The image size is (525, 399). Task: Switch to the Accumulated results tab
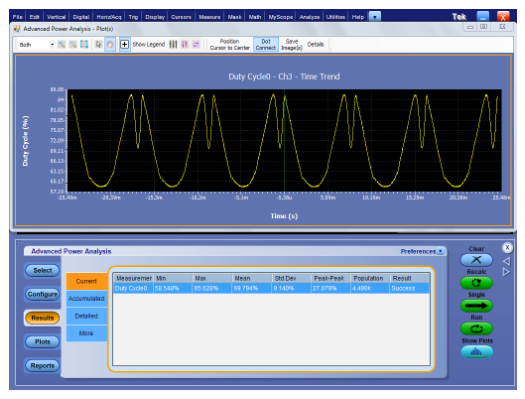click(86, 299)
